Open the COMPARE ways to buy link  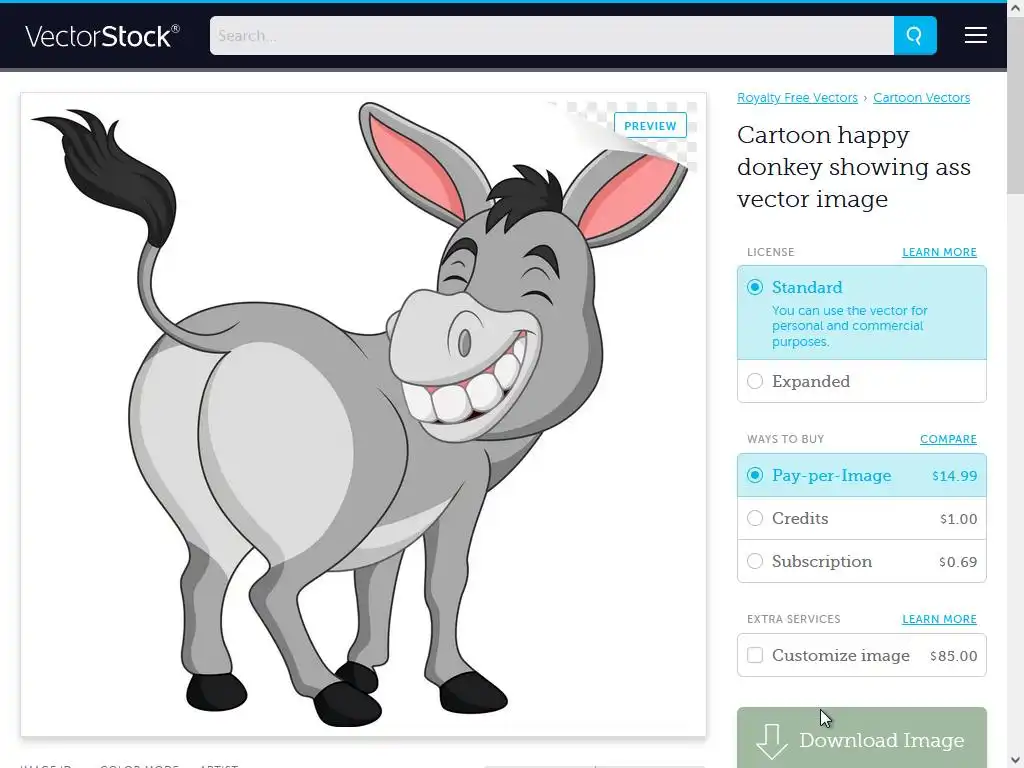click(x=948, y=439)
